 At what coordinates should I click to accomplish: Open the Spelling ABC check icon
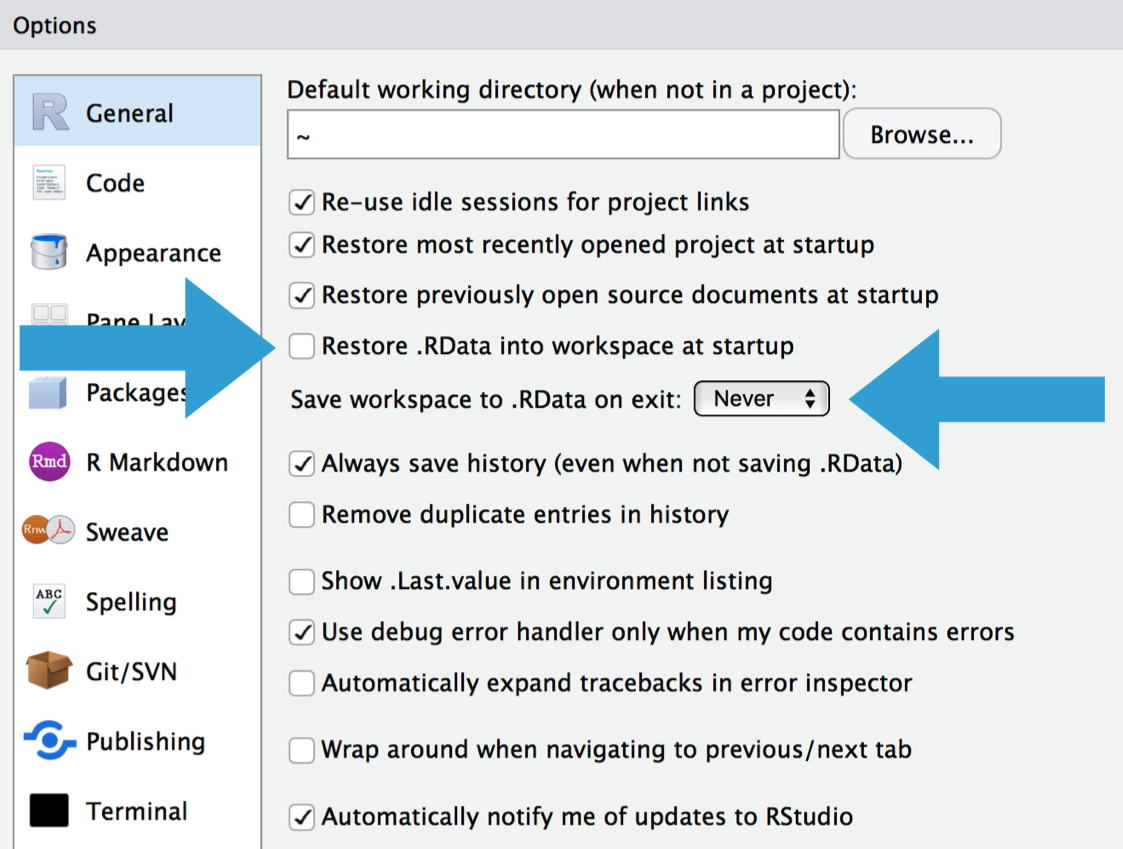pos(49,600)
